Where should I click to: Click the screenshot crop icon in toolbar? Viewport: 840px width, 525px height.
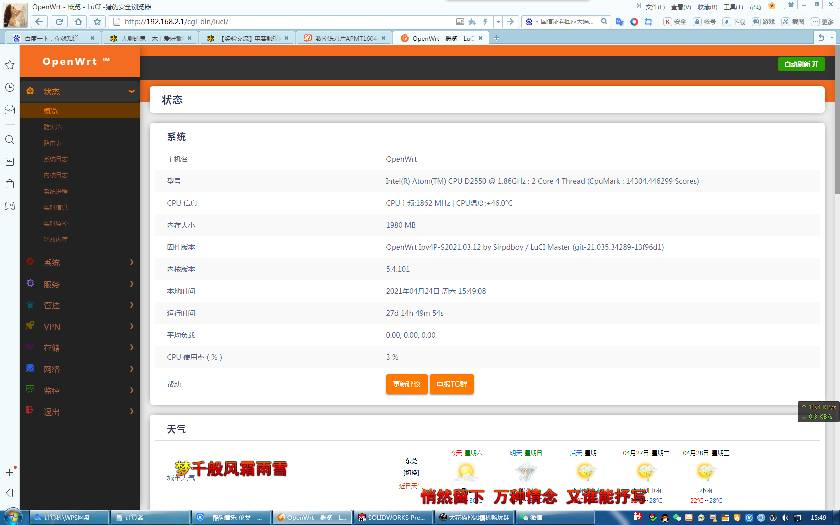(648, 22)
